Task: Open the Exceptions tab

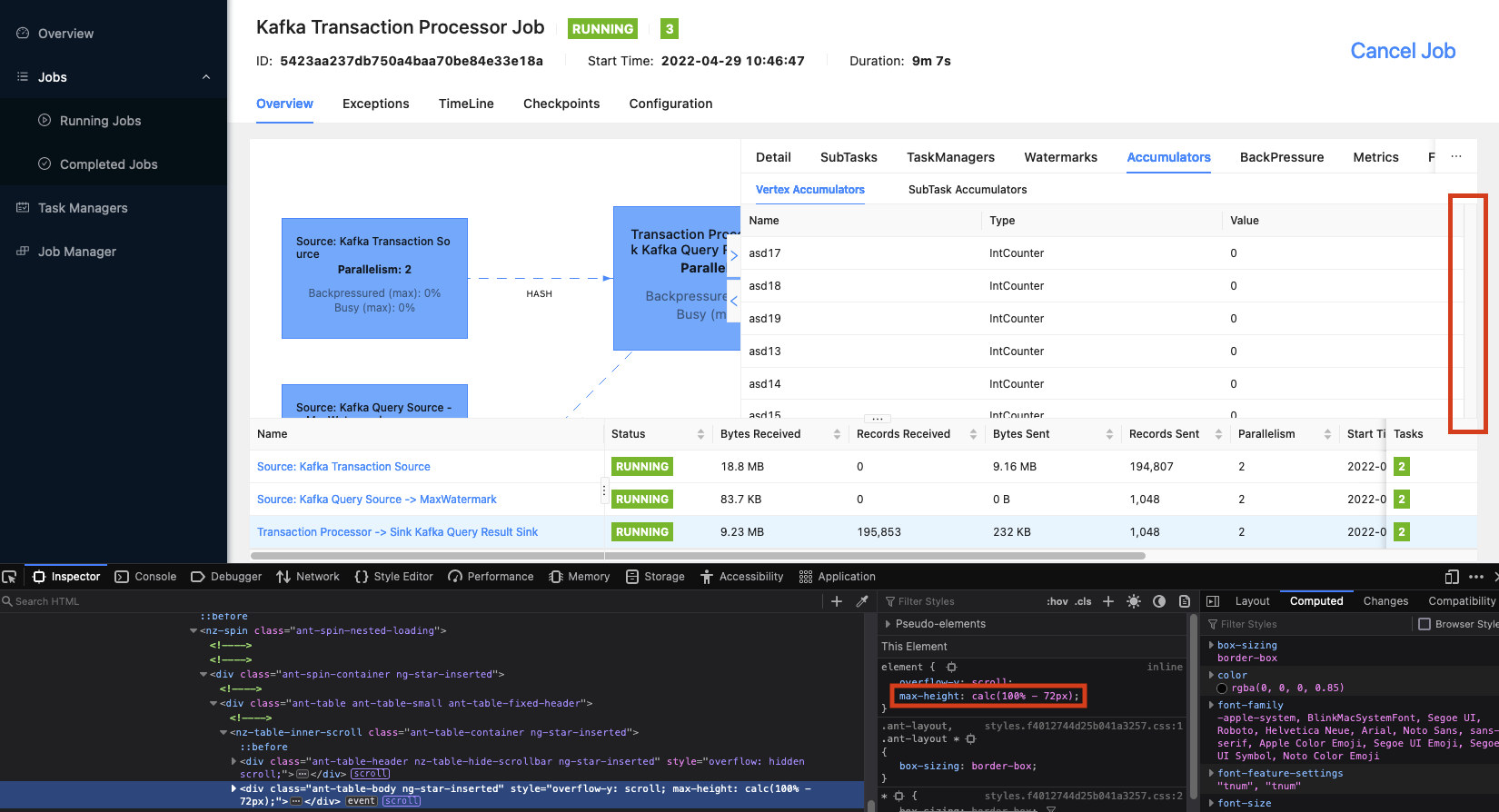Action: (376, 104)
